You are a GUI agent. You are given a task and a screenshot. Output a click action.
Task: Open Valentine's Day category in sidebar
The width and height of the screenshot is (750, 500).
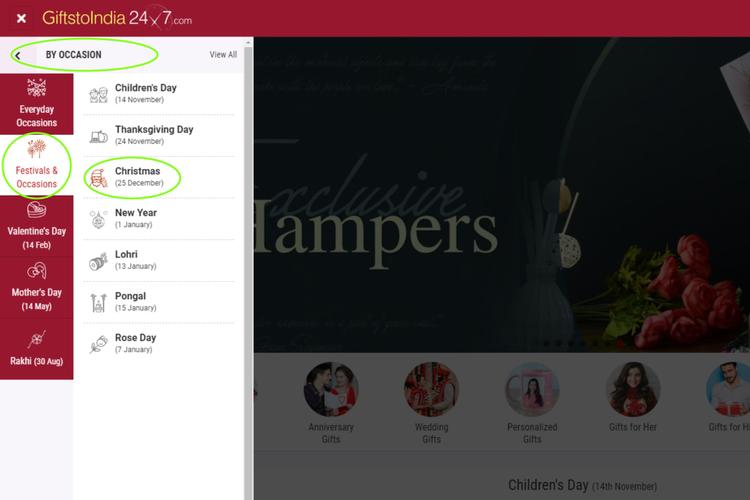(36, 226)
